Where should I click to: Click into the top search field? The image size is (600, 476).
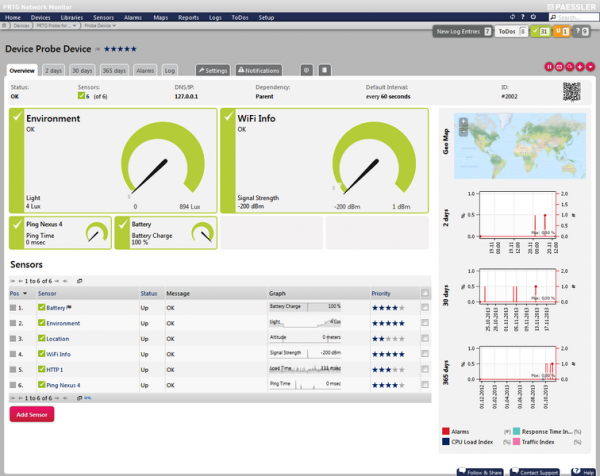pyautogui.click(x=573, y=17)
